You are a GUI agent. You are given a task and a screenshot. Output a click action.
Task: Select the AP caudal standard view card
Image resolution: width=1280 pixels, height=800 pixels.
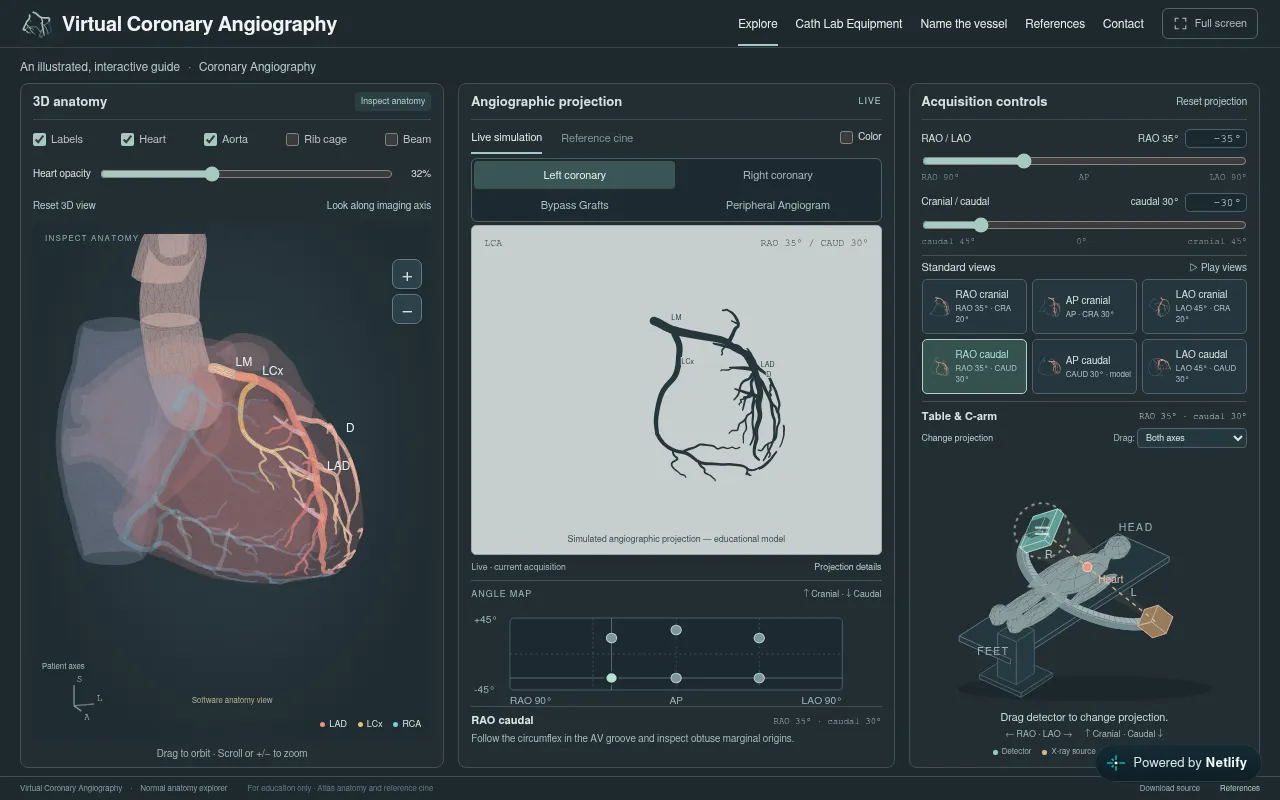pyautogui.click(x=1084, y=367)
